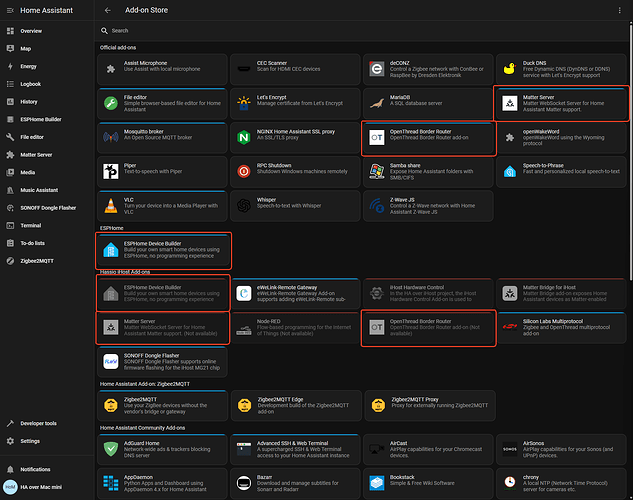Image resolution: width=633 pixels, height=500 pixels.
Task: Click the Music Assistant sidebar icon
Action: click(10, 190)
